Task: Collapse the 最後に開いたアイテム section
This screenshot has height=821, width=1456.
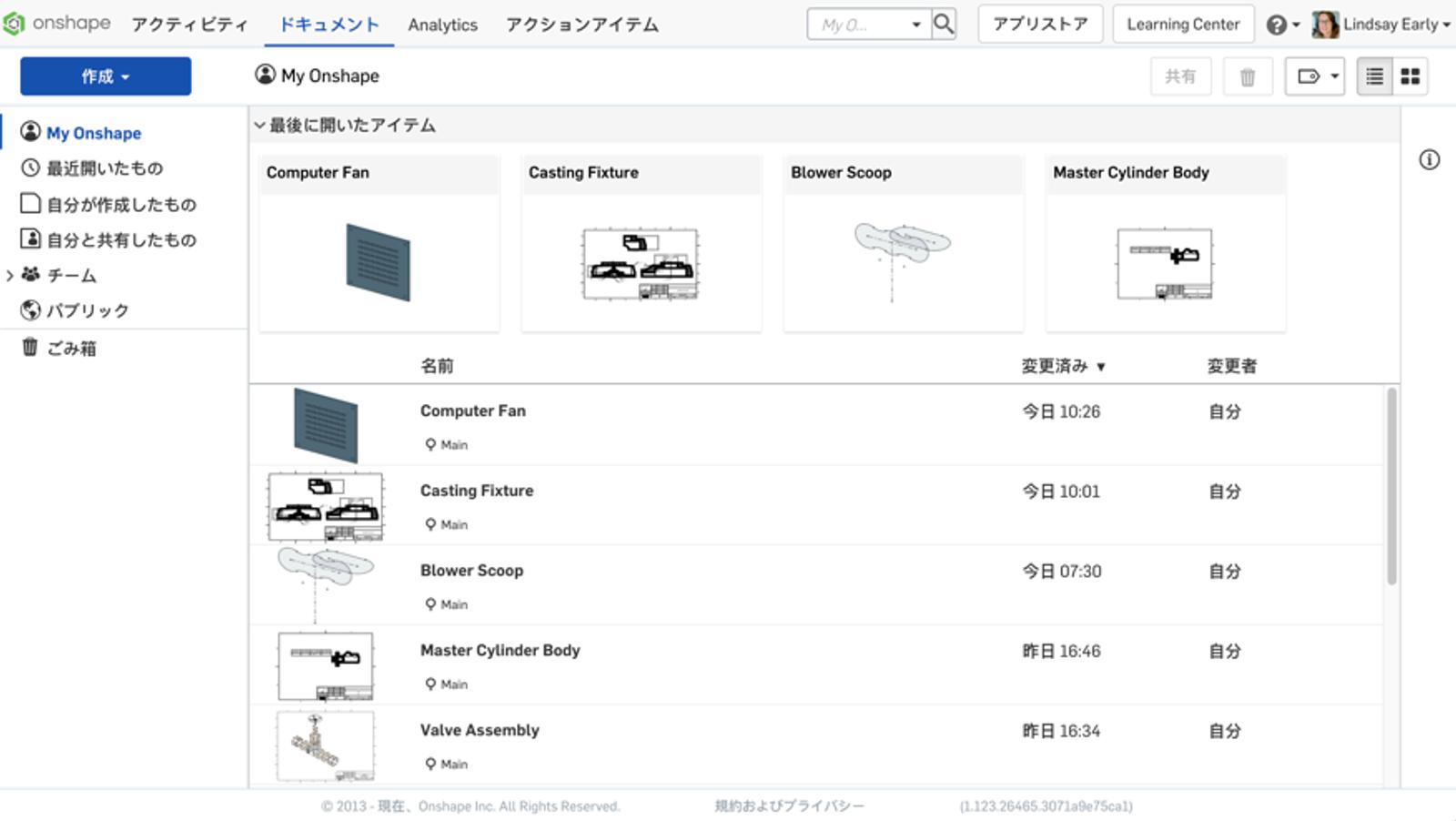Action: click(x=259, y=126)
